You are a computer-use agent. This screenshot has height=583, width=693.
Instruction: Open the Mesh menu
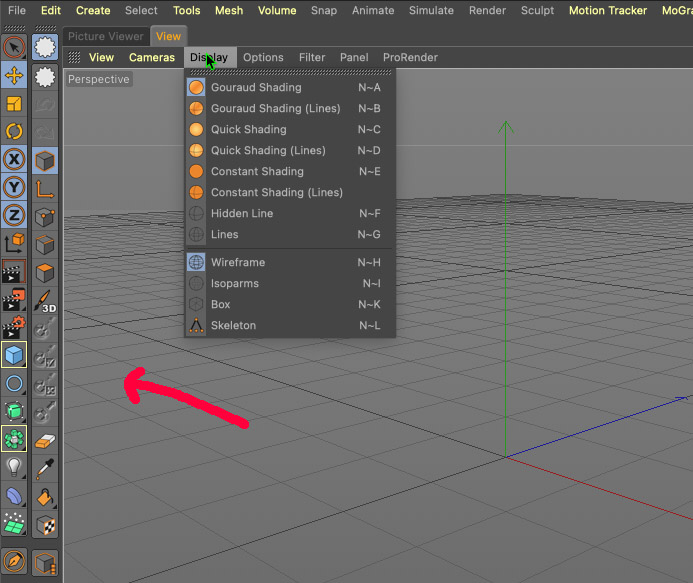tap(229, 10)
